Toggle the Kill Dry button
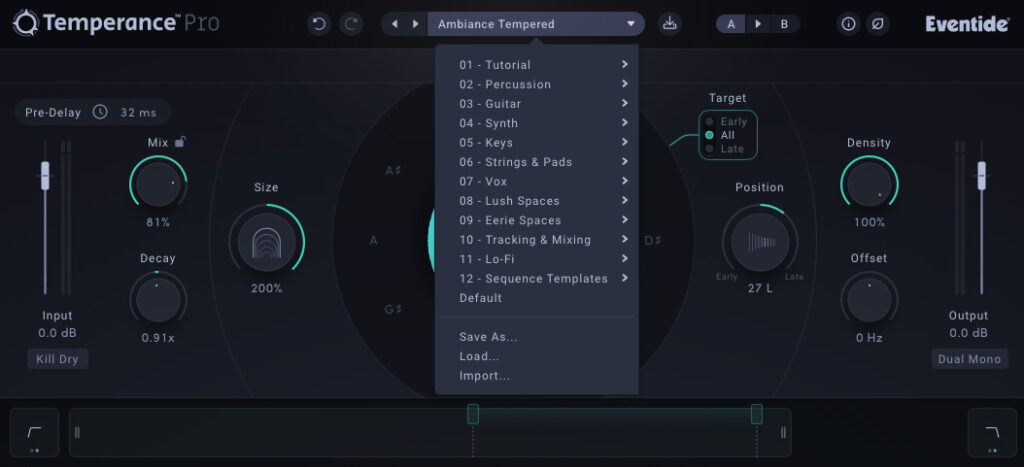Viewport: 1024px width, 467px height. point(57,359)
